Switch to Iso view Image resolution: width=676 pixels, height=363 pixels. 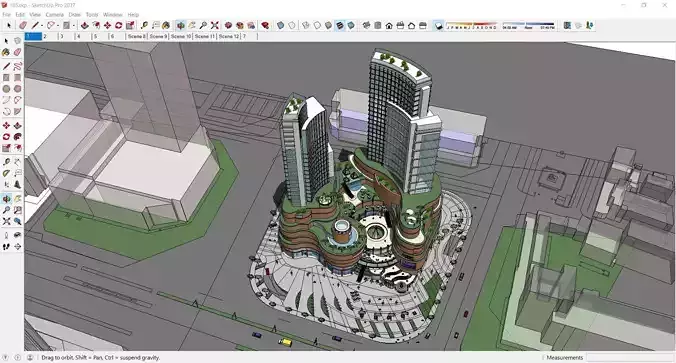[x=366, y=25]
